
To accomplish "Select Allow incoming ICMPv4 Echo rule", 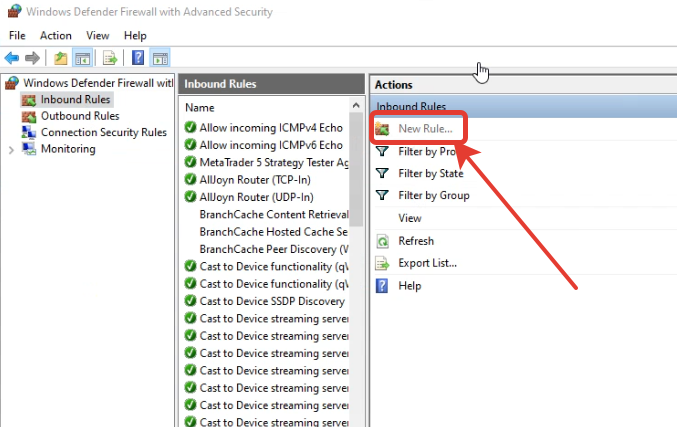I will 271,128.
